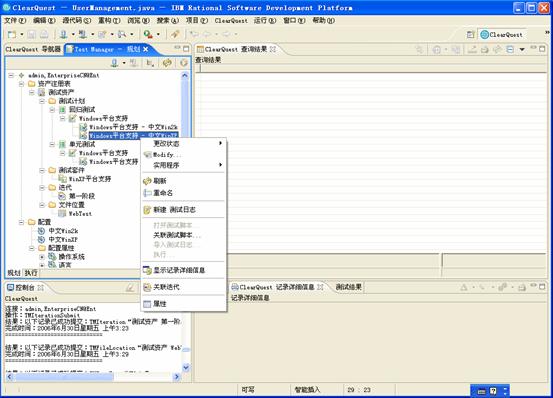Select the WebTest file location item
The height and width of the screenshot is (398, 553).
pos(80,214)
